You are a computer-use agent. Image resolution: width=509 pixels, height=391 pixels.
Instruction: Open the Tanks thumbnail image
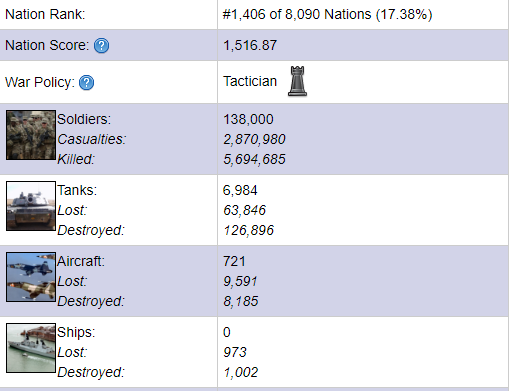click(31, 206)
